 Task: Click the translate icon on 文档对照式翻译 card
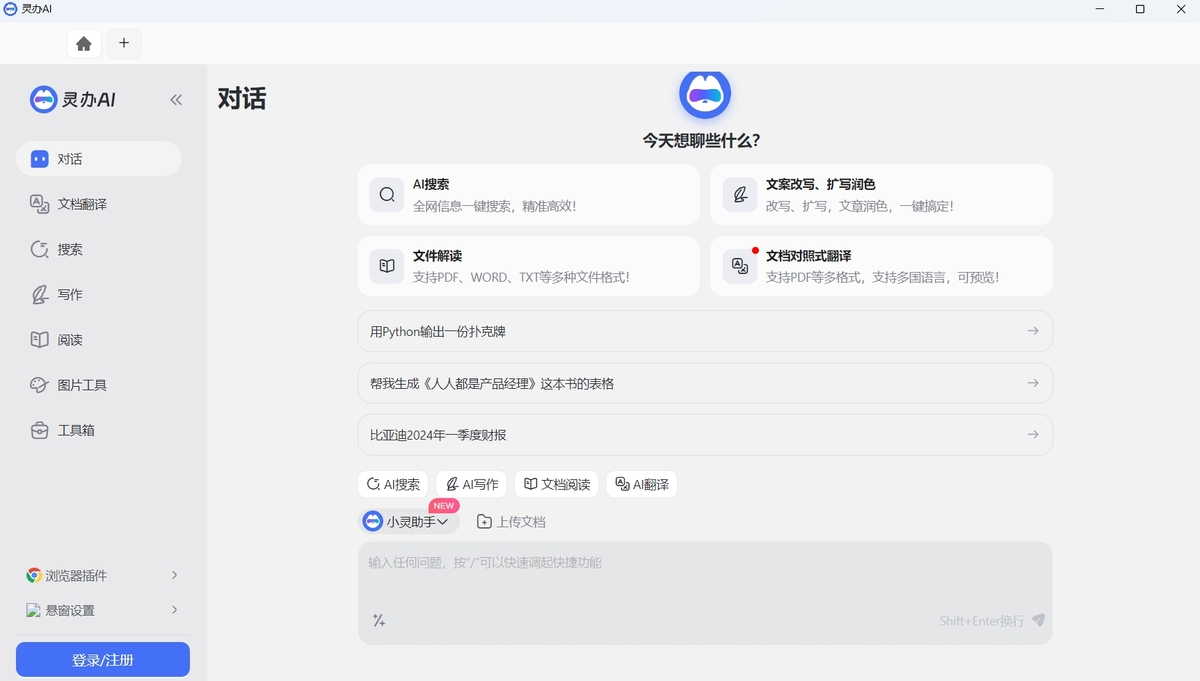click(740, 266)
